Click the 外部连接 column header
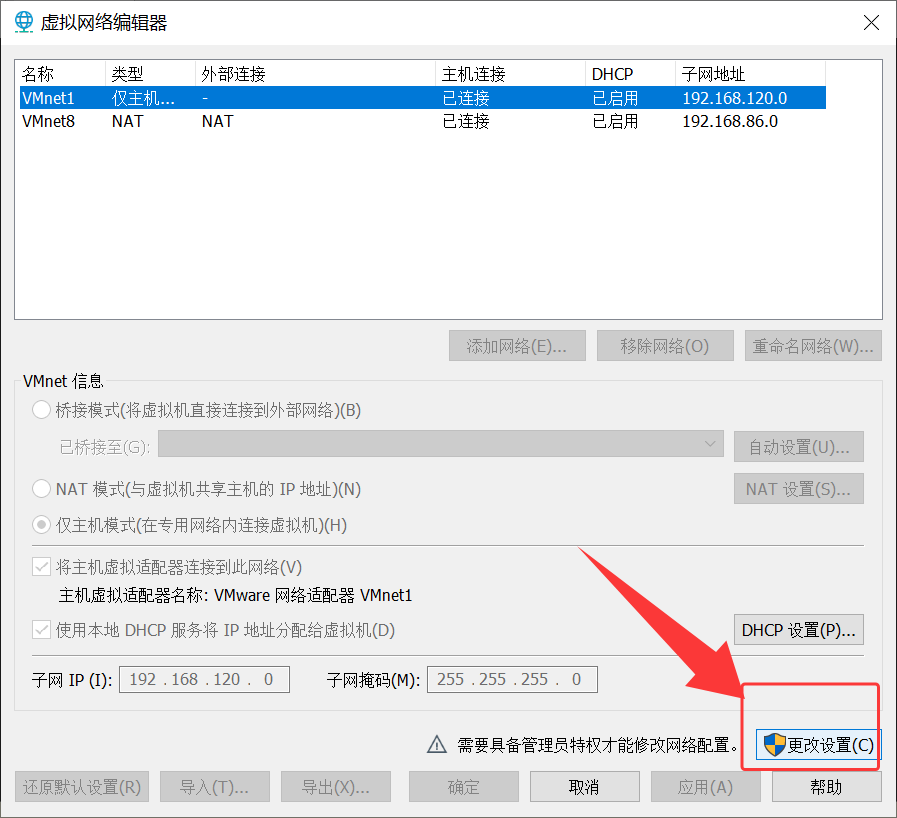 [x=315, y=74]
